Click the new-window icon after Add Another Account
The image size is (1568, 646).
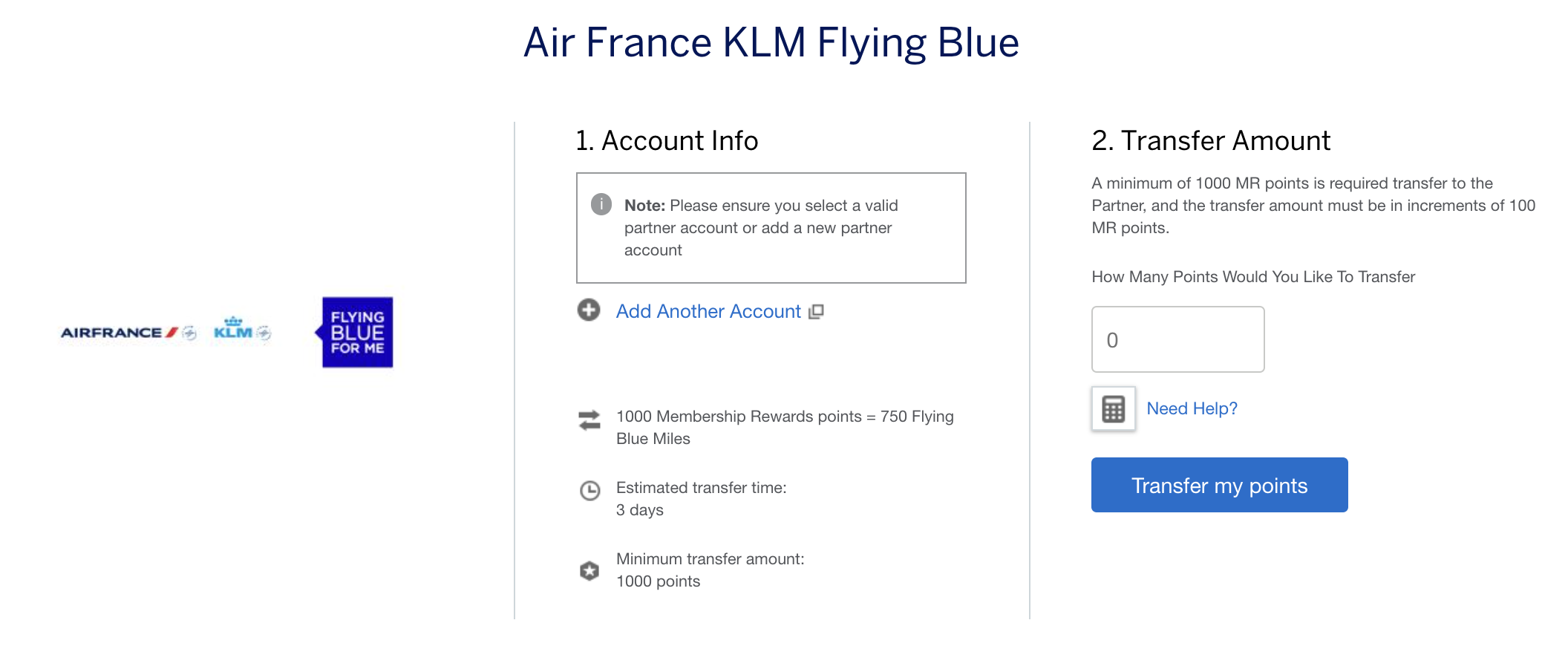pos(816,312)
